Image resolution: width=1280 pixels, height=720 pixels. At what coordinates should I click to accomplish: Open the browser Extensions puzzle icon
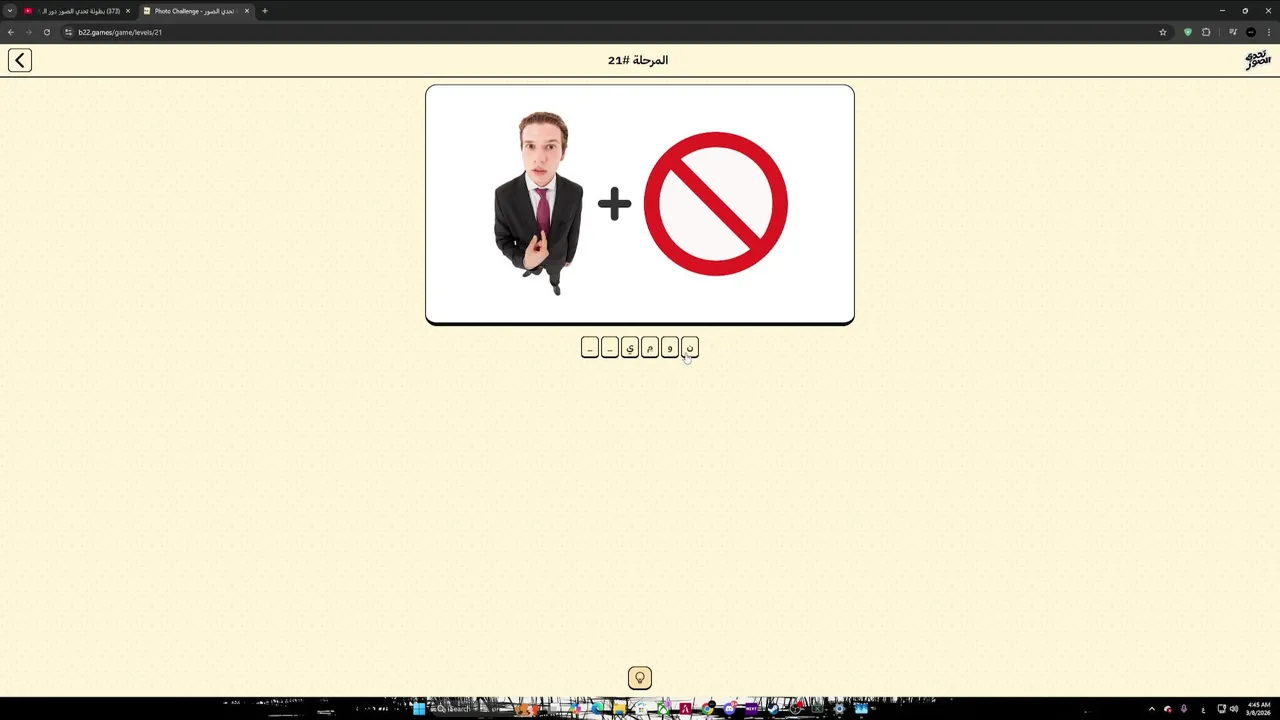click(1206, 32)
